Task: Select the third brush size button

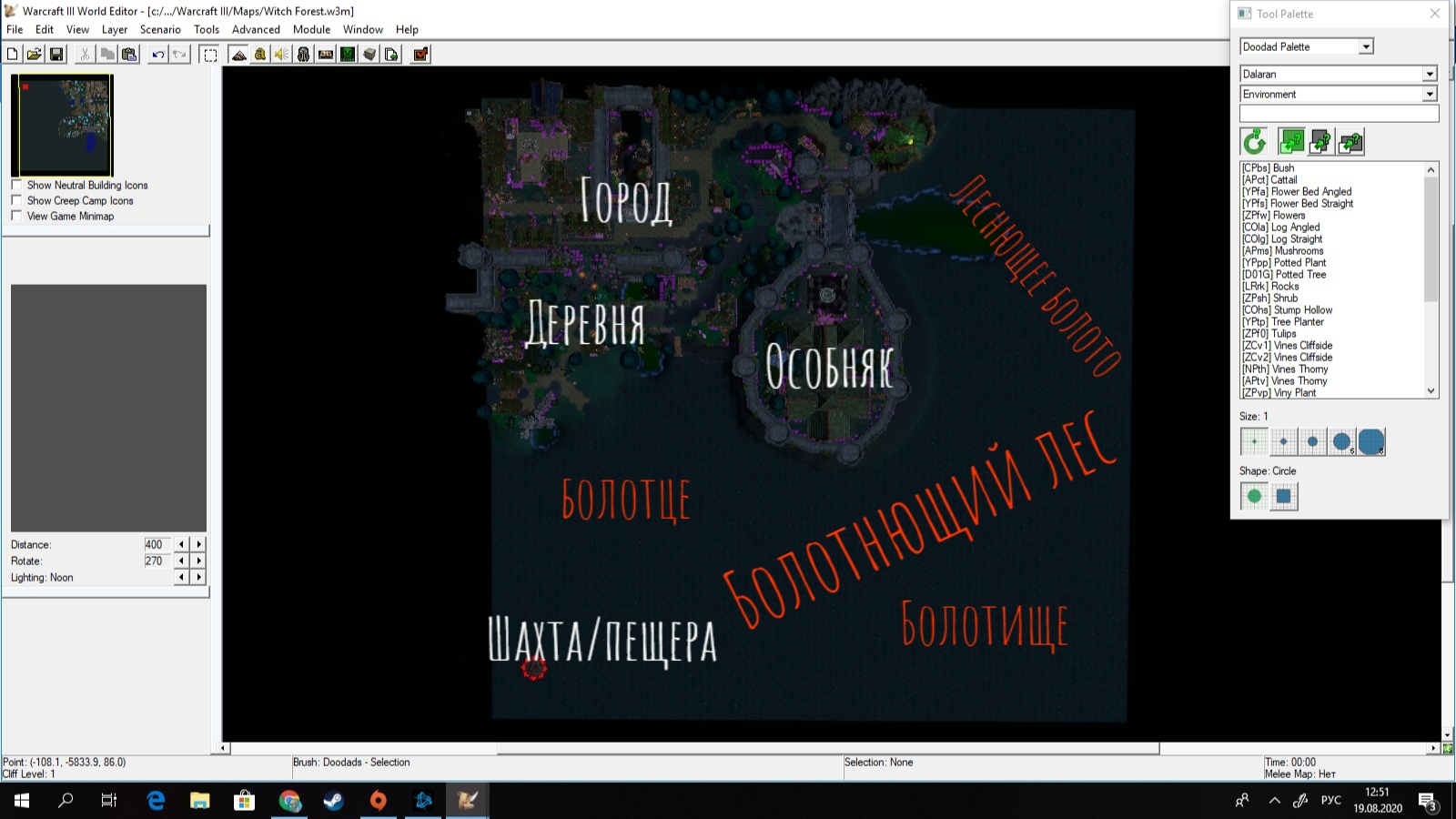Action: click(1312, 441)
